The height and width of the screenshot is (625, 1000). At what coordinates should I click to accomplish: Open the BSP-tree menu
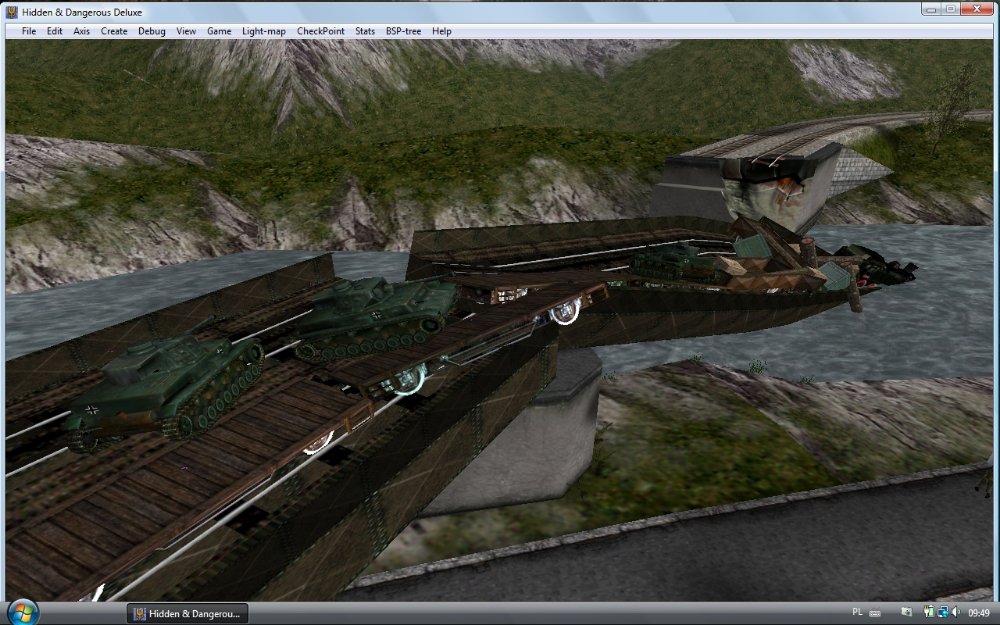403,31
